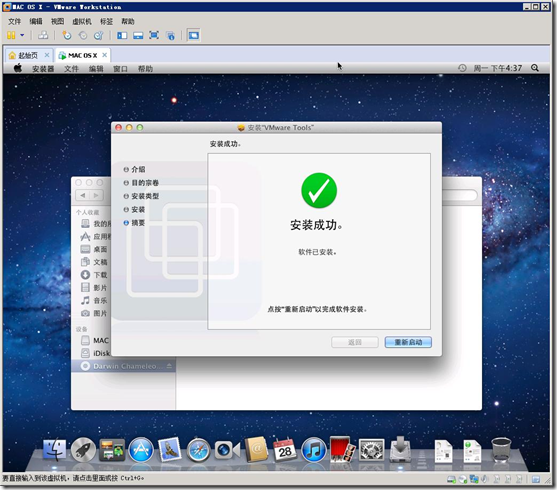
Task: Click the console thumbnail bar toolbar icon
Action: pyautogui.click(x=138, y=35)
